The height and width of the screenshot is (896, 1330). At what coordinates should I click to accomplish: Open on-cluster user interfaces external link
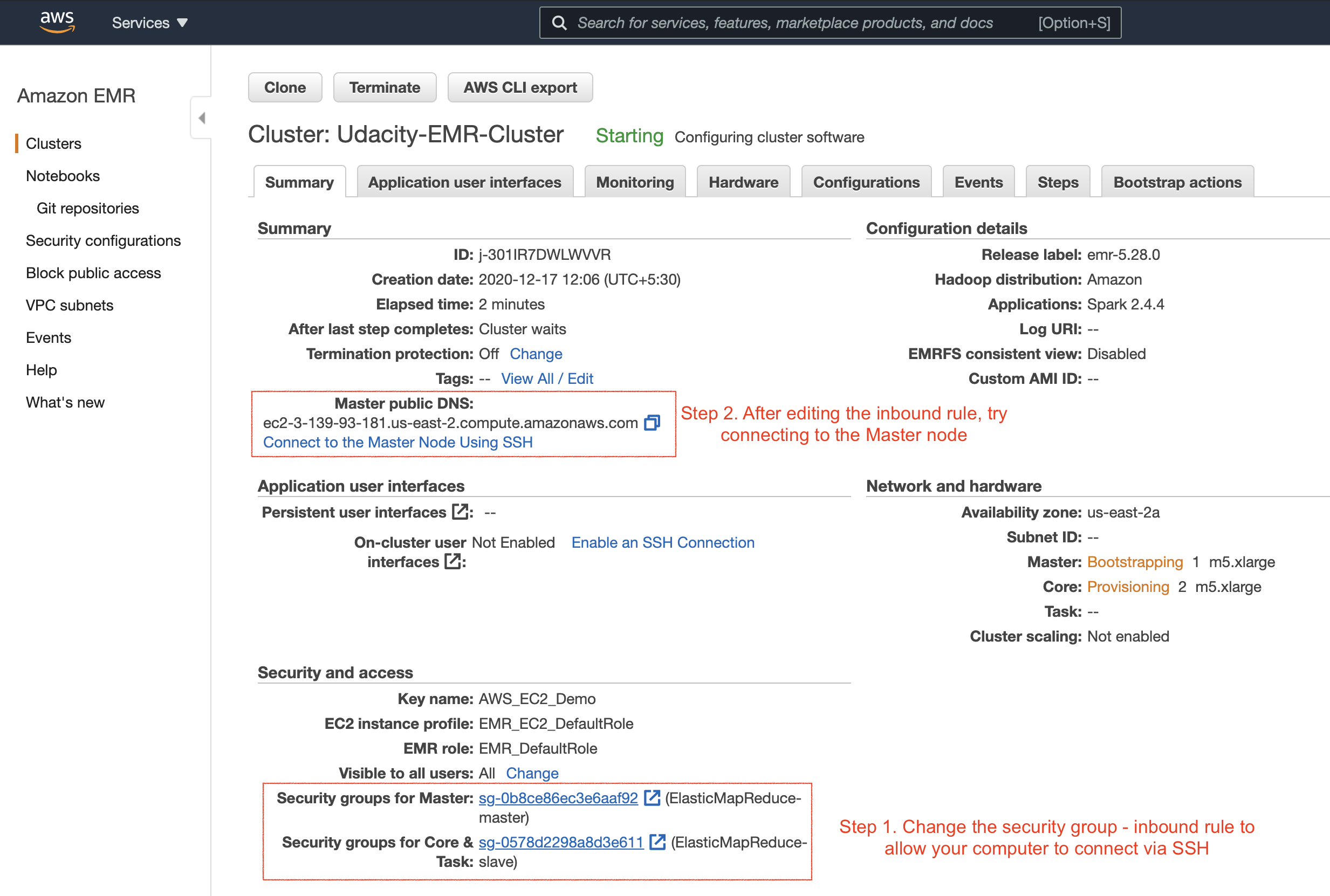click(x=453, y=562)
